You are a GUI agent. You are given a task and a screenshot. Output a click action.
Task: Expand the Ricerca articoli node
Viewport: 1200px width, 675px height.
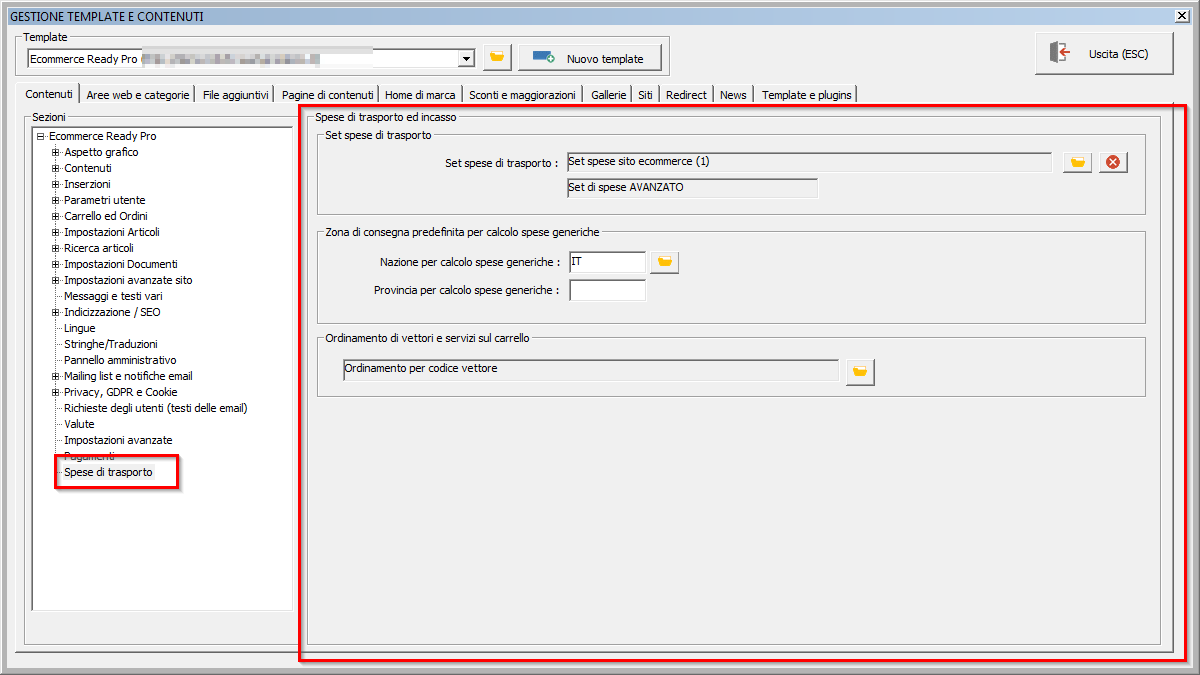click(x=56, y=249)
